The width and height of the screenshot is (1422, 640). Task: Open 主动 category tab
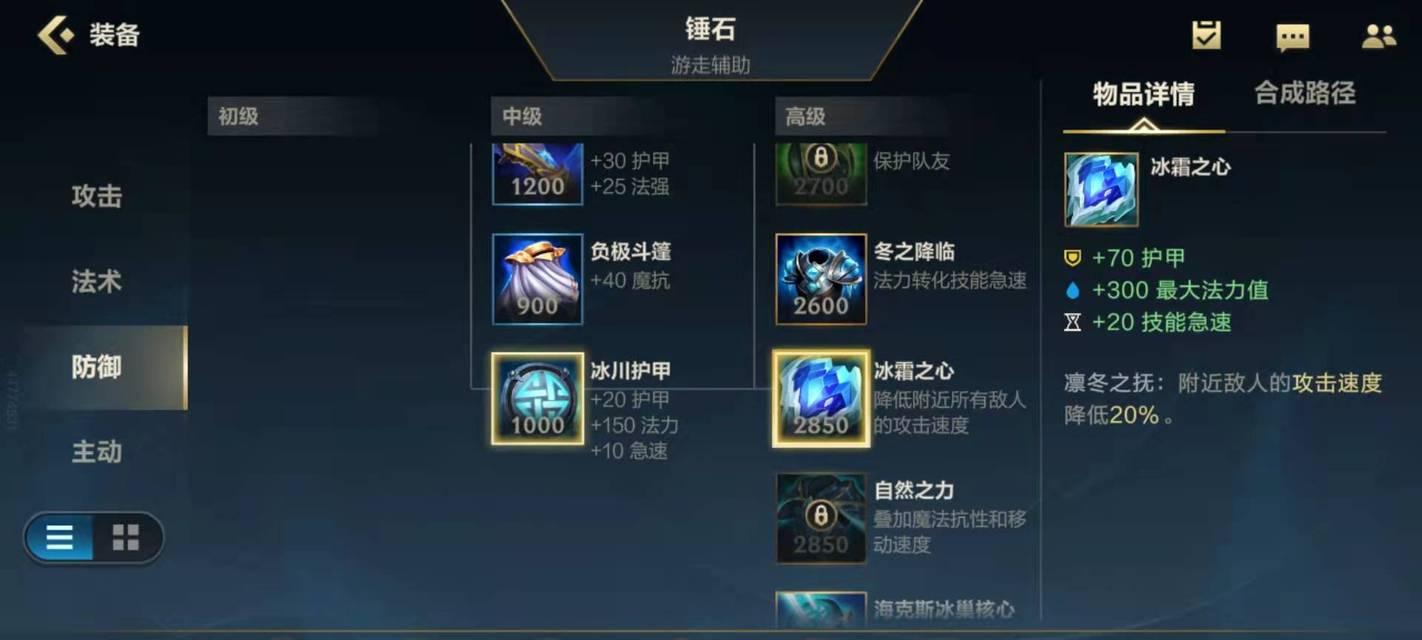97,452
